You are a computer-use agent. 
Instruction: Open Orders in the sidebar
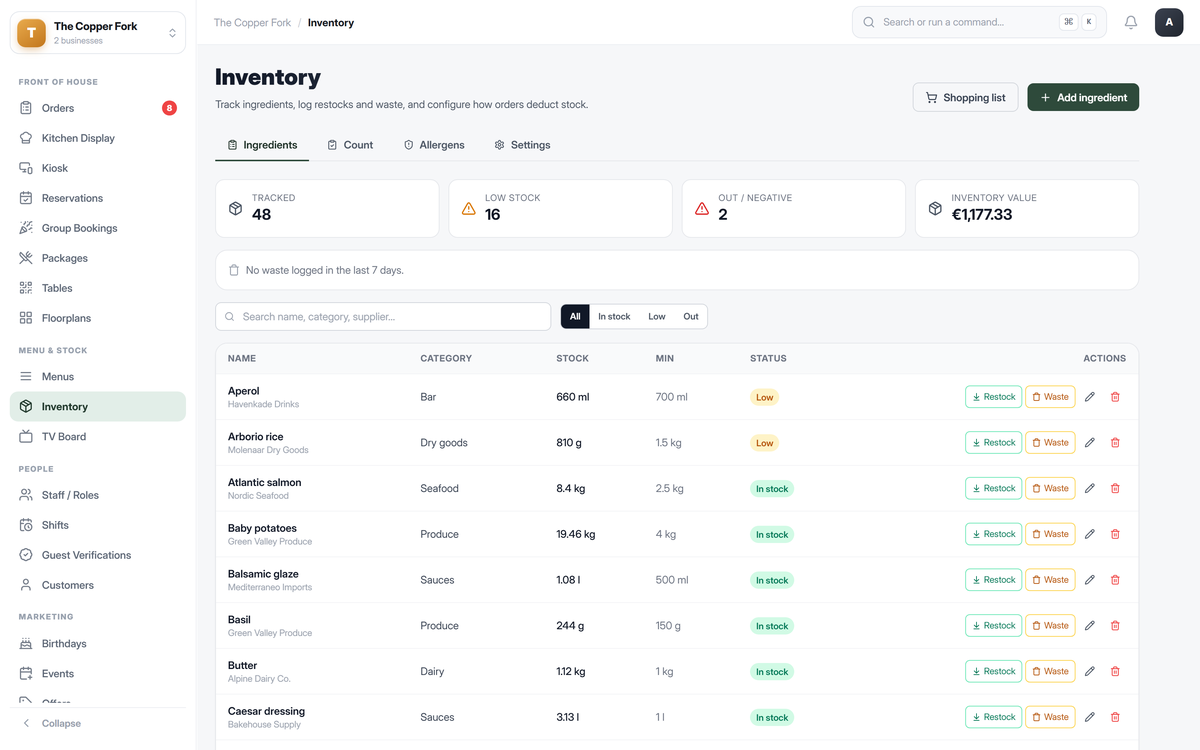click(98, 108)
